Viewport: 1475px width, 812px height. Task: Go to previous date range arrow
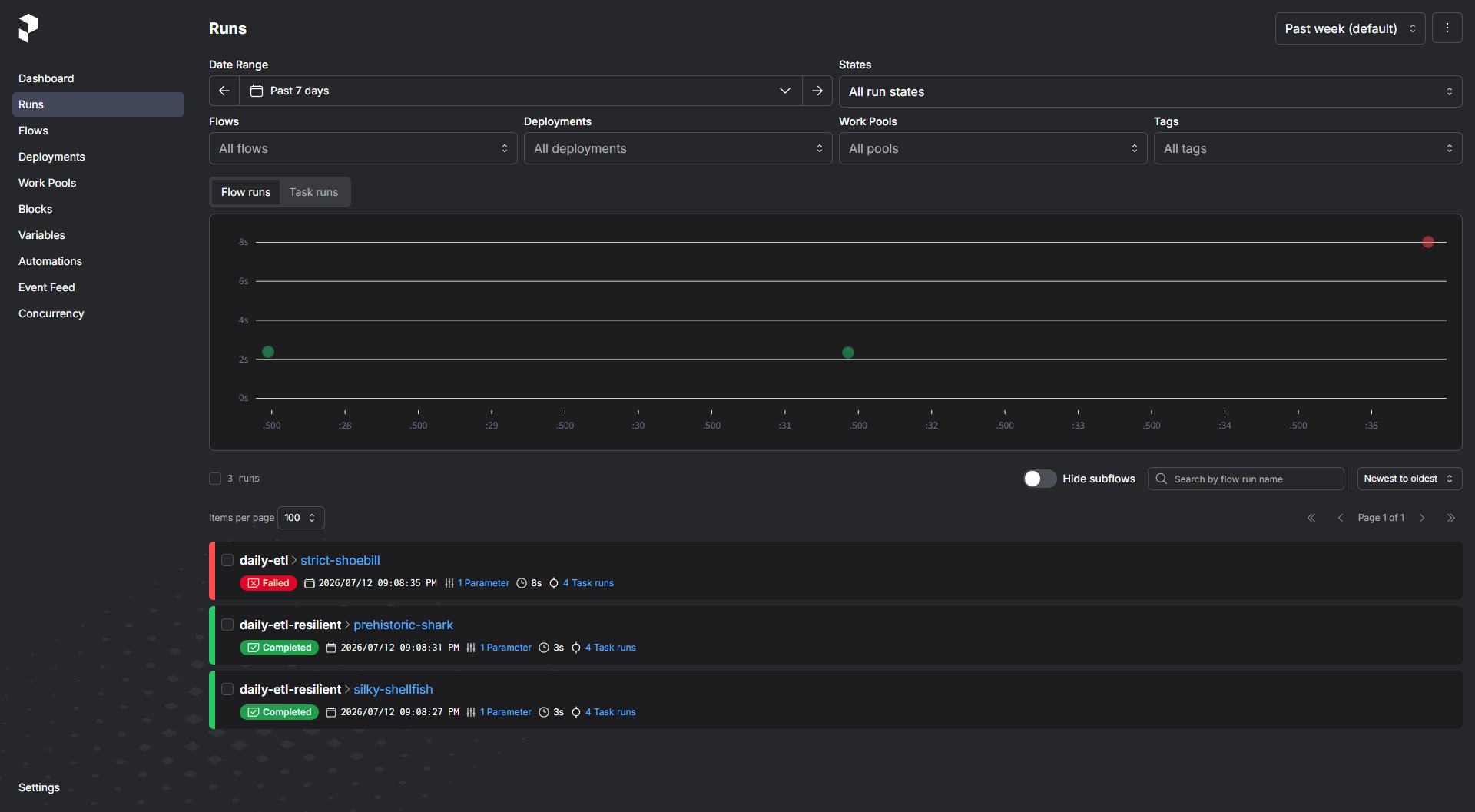click(x=224, y=91)
